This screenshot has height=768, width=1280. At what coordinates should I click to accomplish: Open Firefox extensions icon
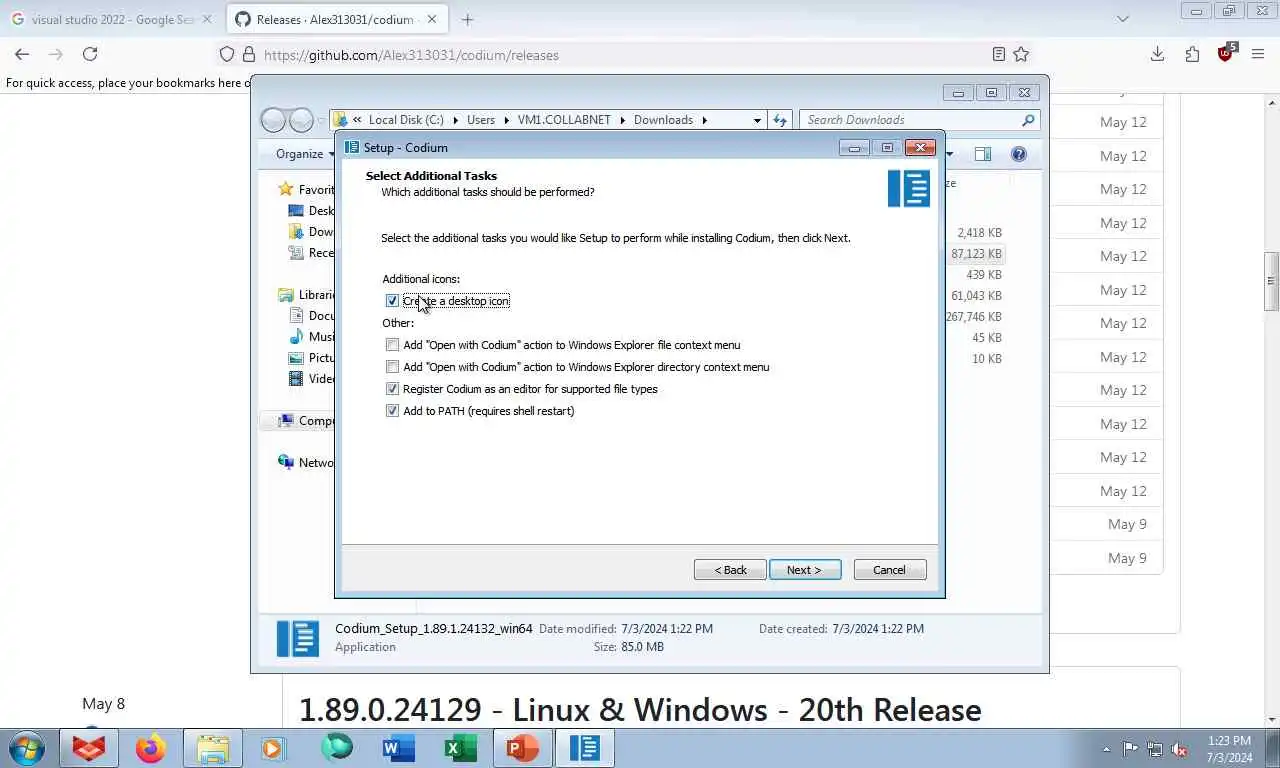pos(1192,54)
